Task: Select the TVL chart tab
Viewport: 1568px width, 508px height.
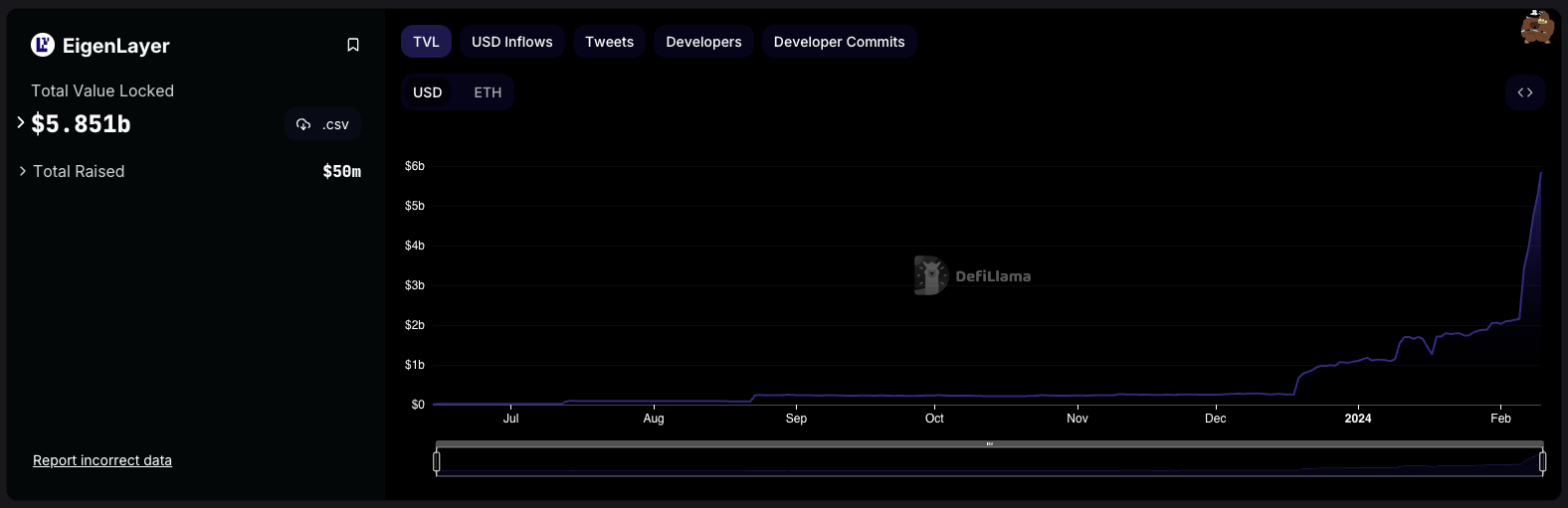Action: coord(427,42)
